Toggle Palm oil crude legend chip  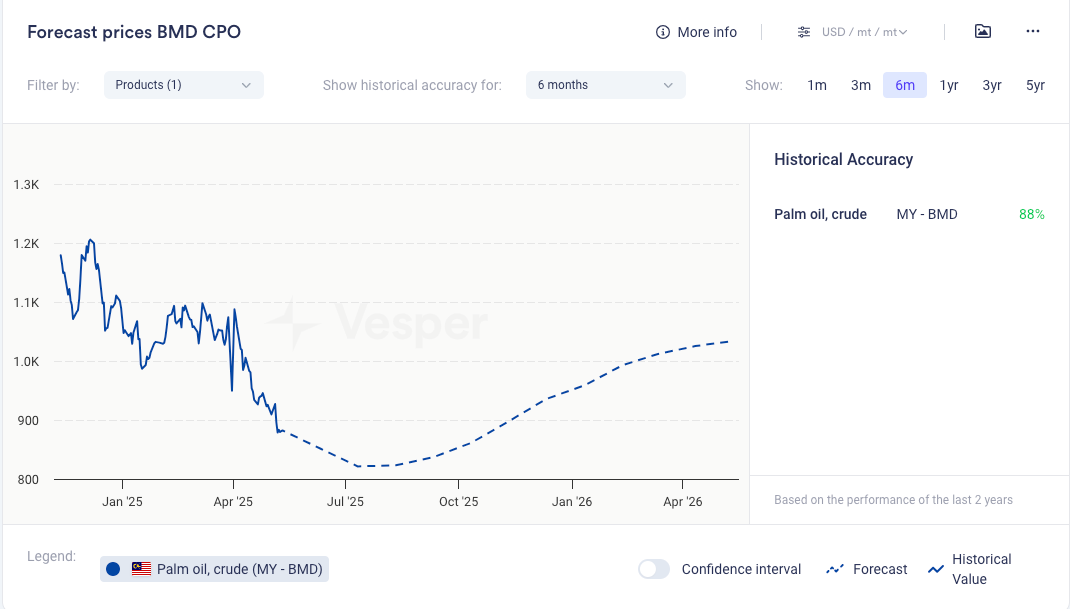click(x=215, y=569)
